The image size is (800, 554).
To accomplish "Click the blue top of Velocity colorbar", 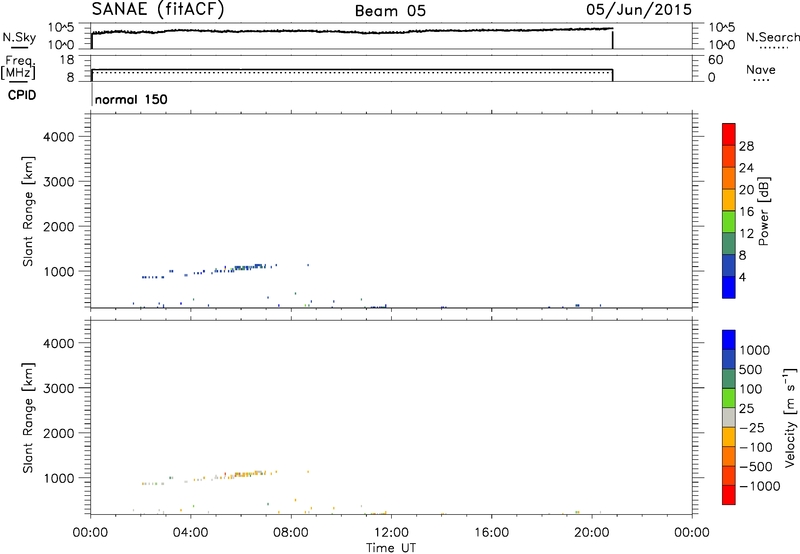I will click(x=729, y=340).
